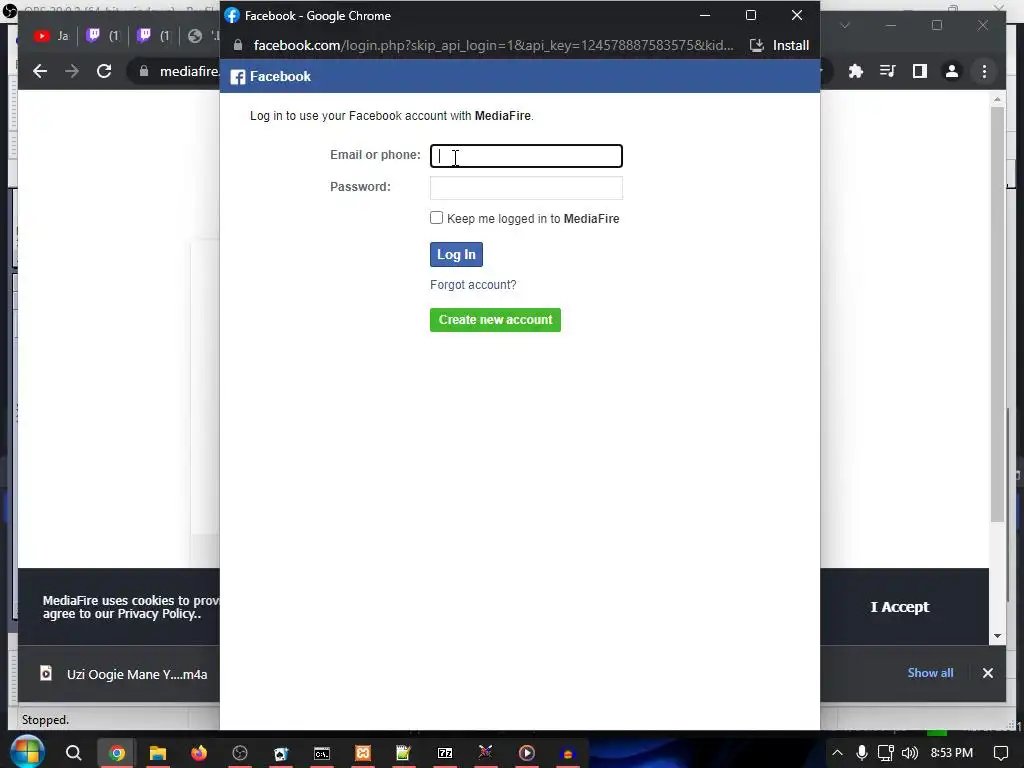Viewport: 1024px width, 768px height.
Task: Click the Log In button
Action: coord(456,255)
